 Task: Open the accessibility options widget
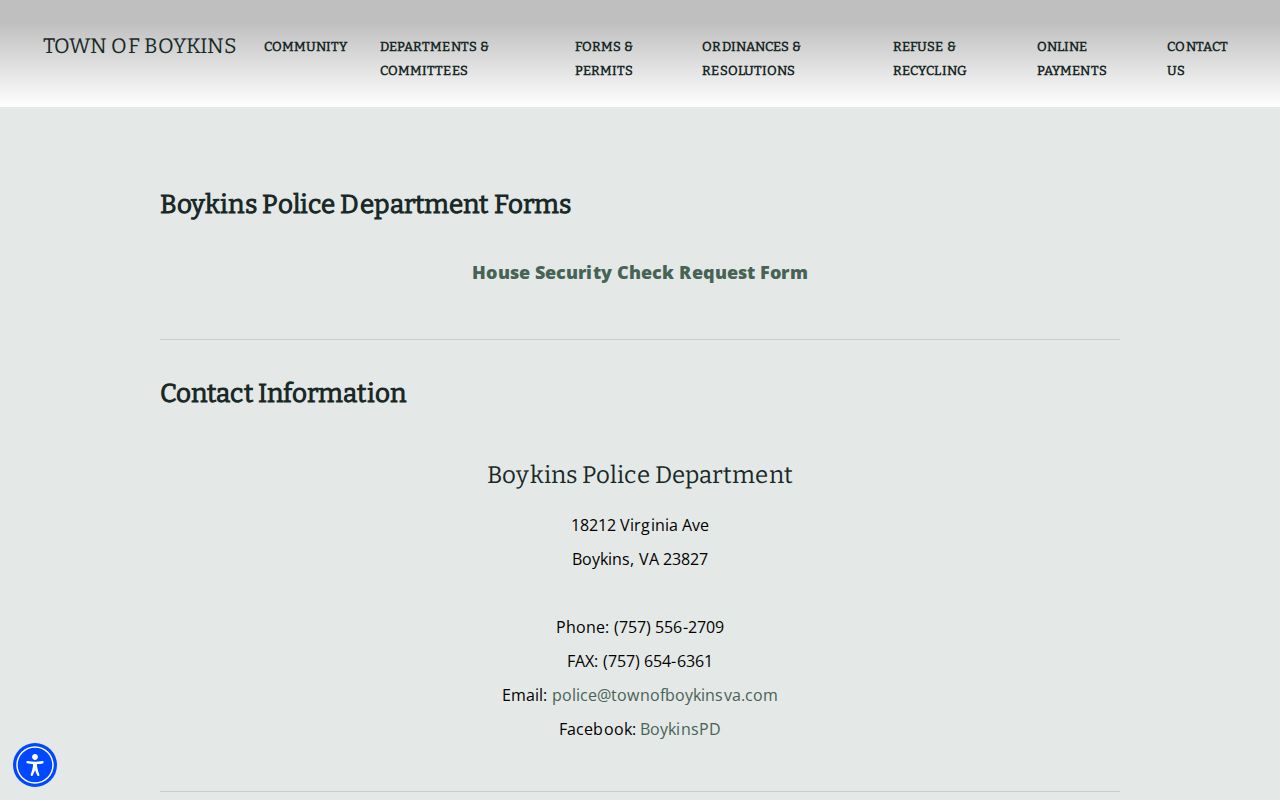point(35,765)
